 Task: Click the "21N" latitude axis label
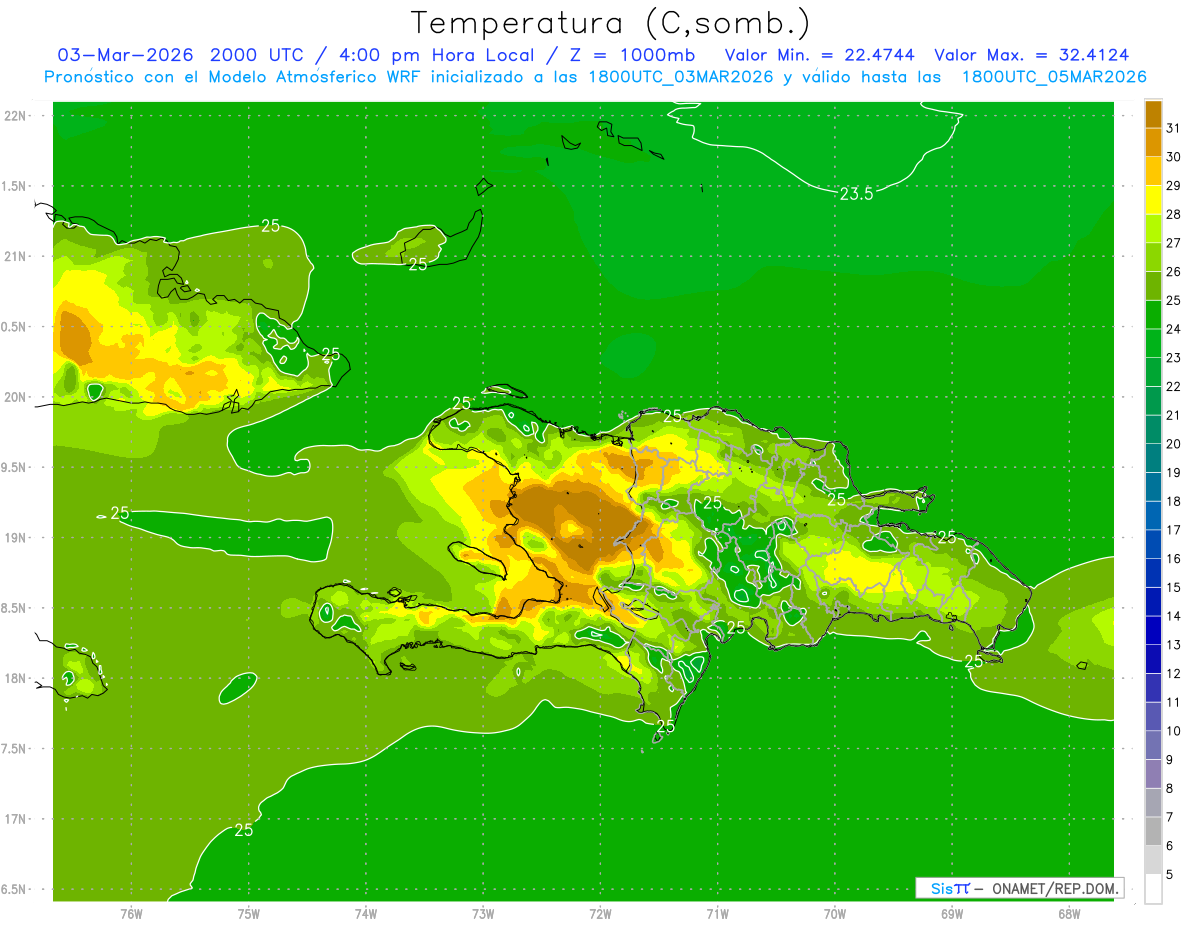point(14,257)
